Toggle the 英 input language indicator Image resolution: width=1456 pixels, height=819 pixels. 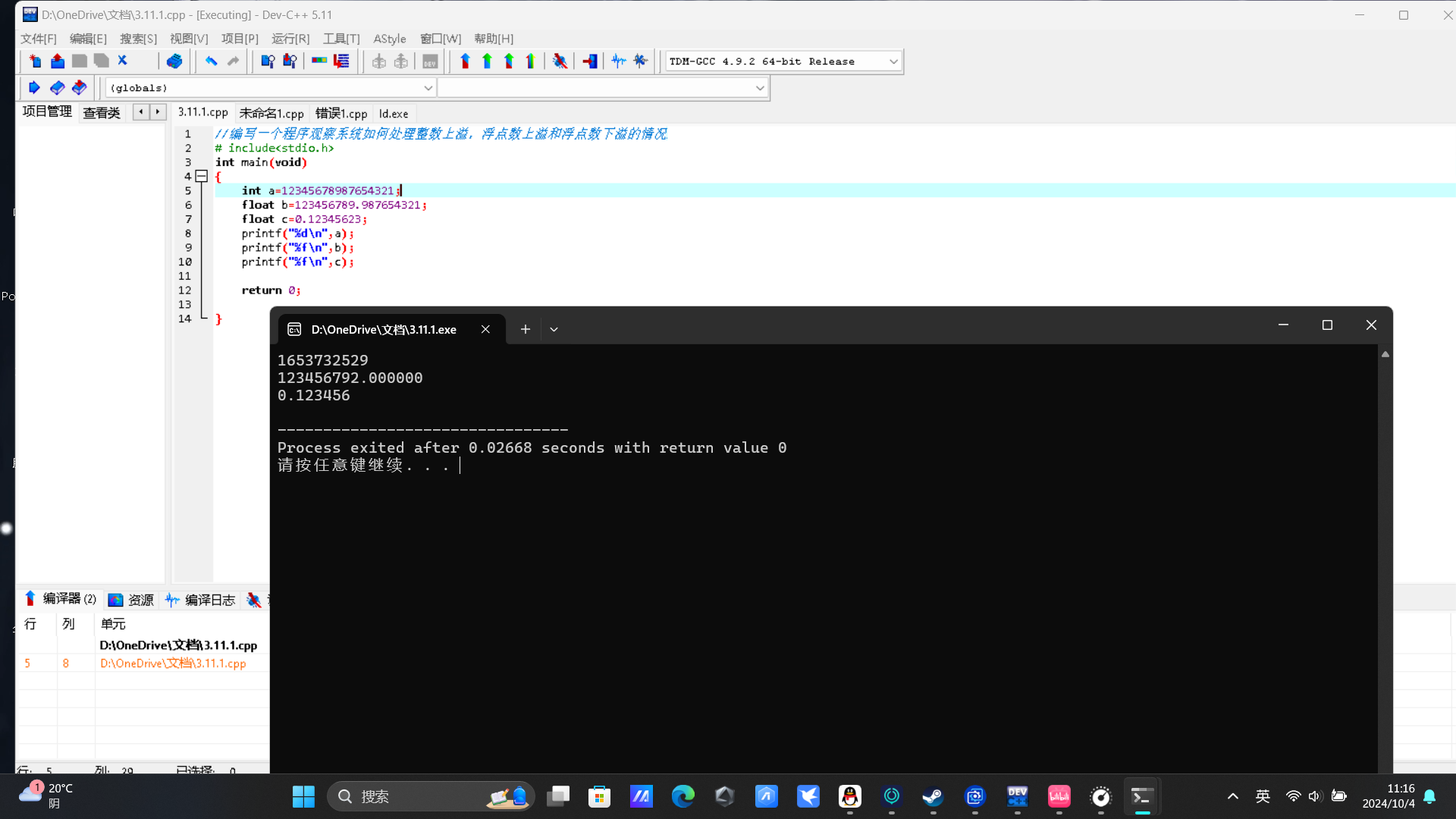1263,796
